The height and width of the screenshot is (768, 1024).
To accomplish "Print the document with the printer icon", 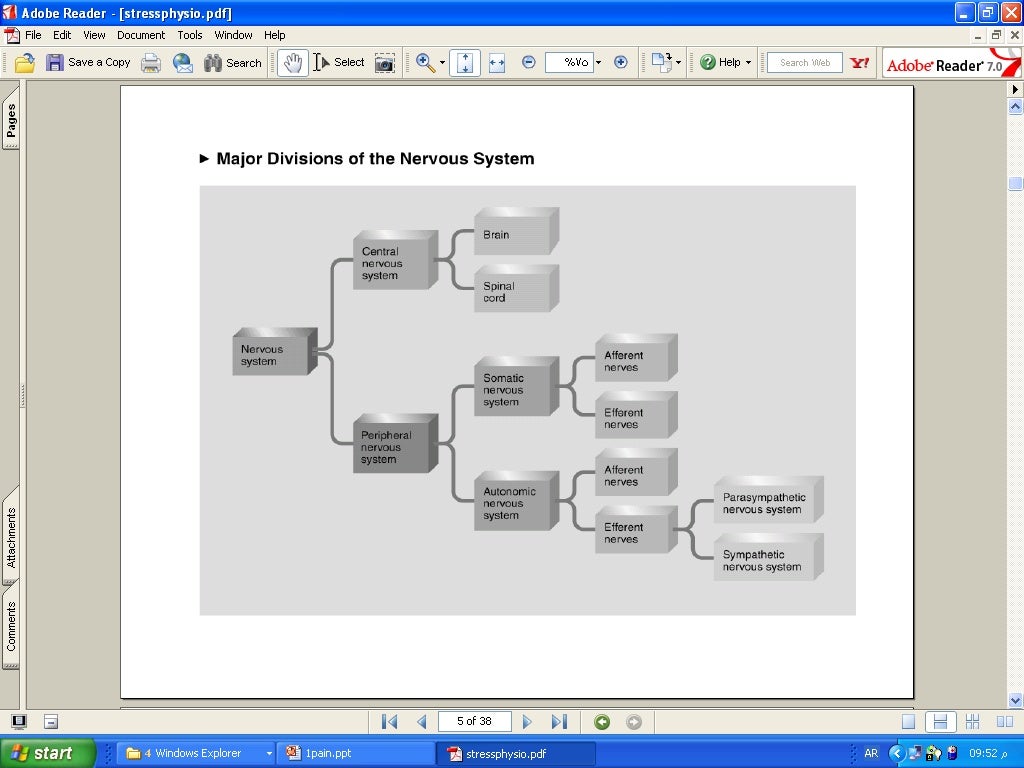I will tap(151, 63).
